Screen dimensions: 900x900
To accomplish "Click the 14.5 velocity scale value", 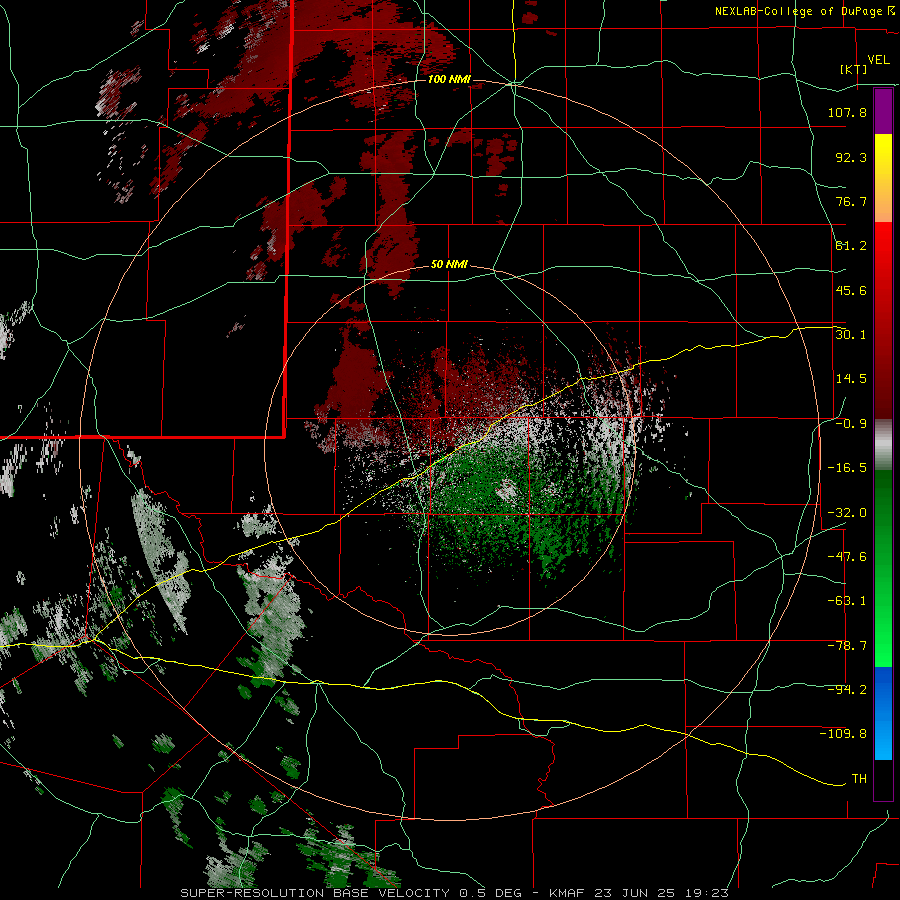I will pyautogui.click(x=851, y=379).
